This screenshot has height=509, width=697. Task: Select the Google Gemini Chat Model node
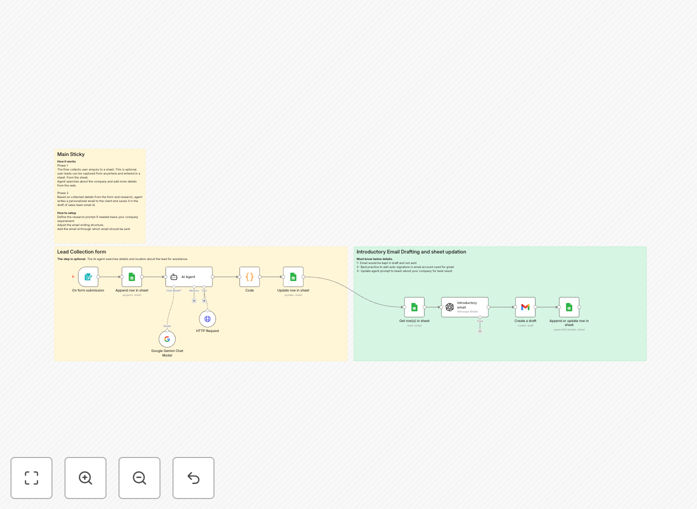coord(167,339)
